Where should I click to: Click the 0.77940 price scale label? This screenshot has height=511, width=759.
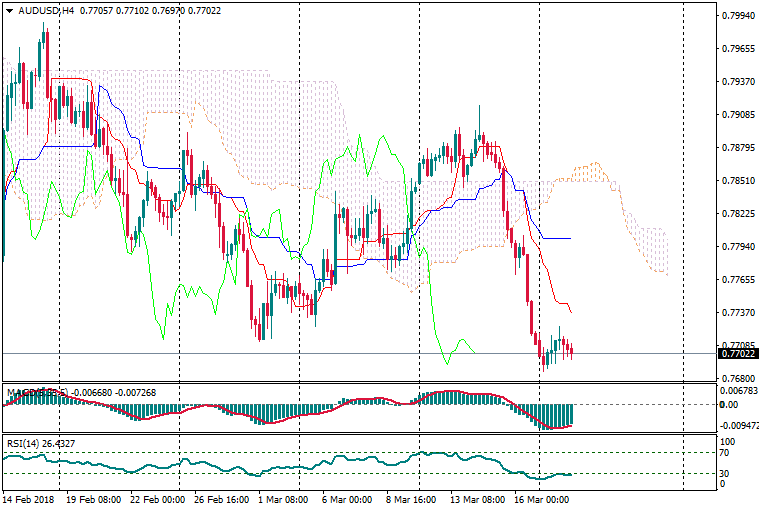738,246
